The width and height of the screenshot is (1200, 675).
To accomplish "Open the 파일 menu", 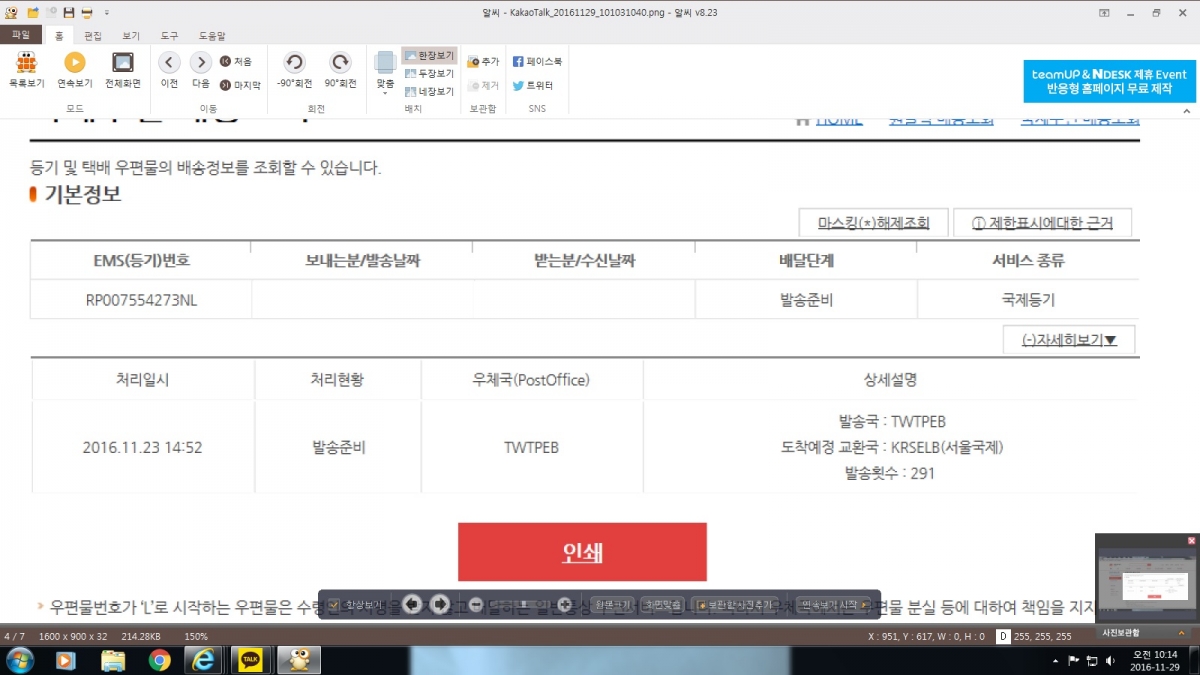I will (x=20, y=35).
